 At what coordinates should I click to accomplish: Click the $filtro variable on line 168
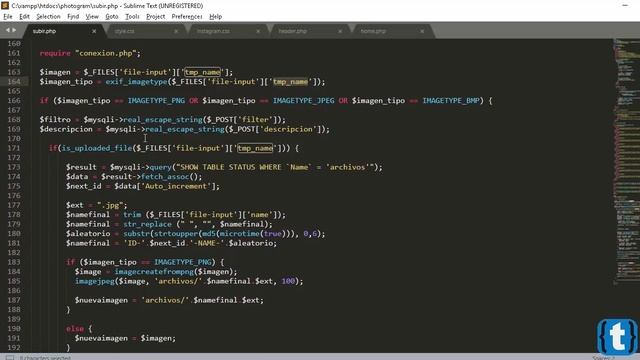tap(55, 120)
